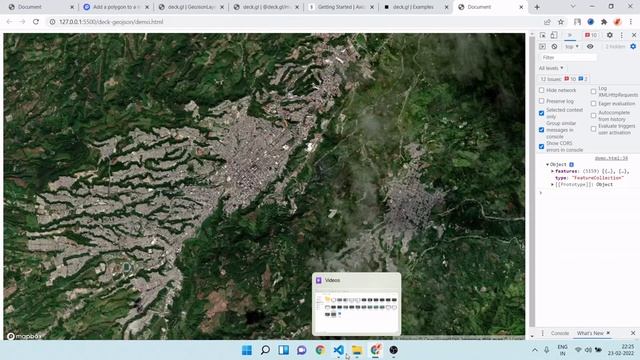Click the red error count badge in the DevTools toolbar
This screenshot has width=640, height=360.
591,35
